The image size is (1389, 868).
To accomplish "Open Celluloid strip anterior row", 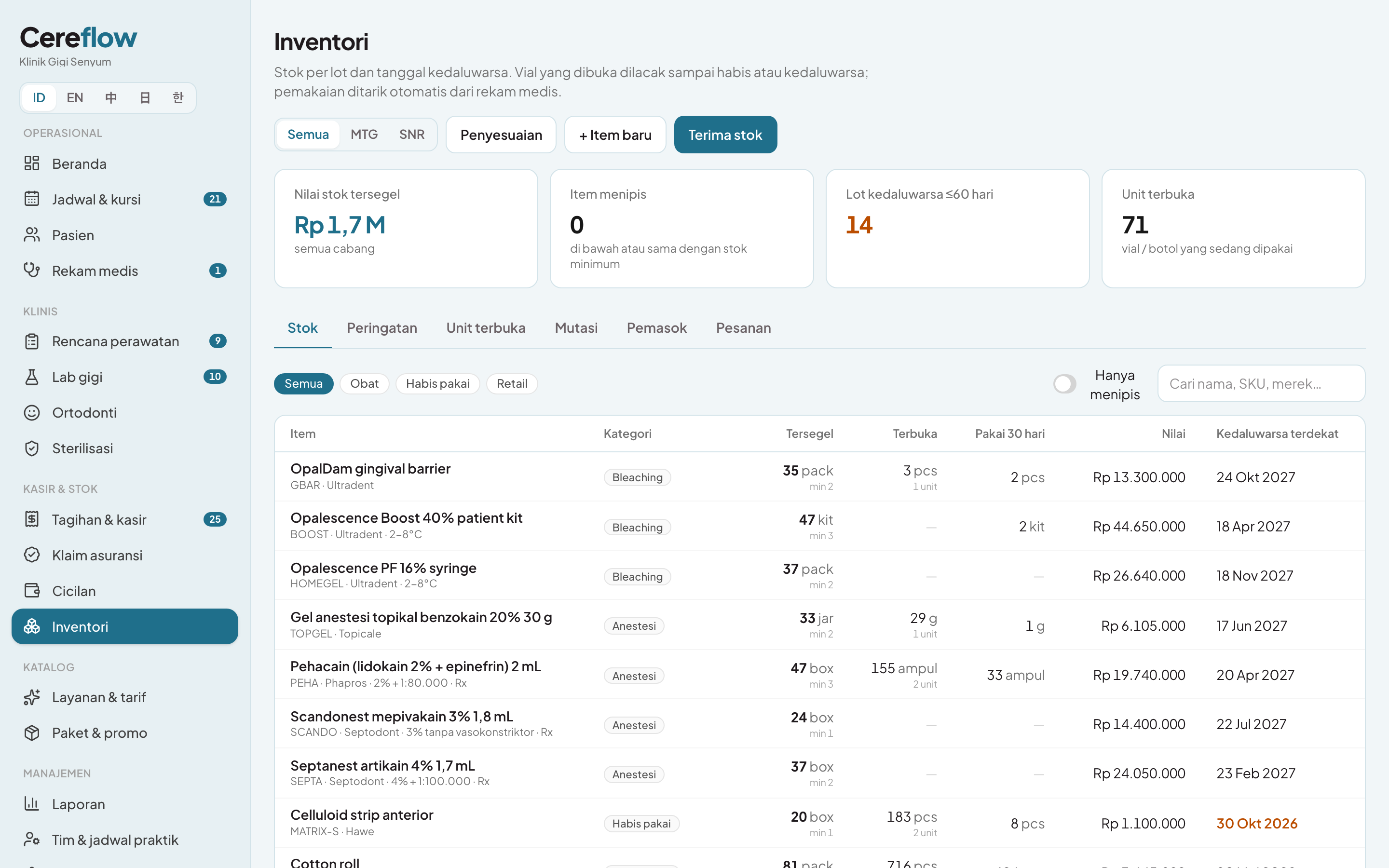I will click(819, 823).
